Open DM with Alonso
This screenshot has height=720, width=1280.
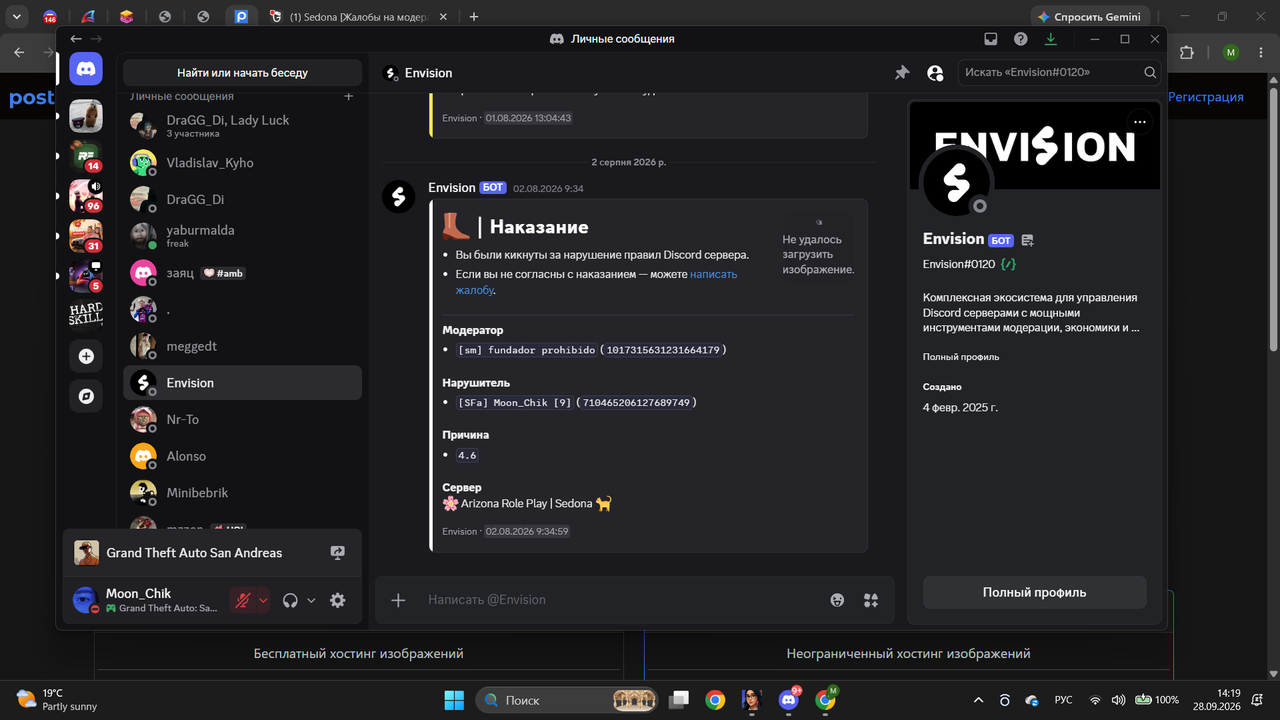(242, 456)
